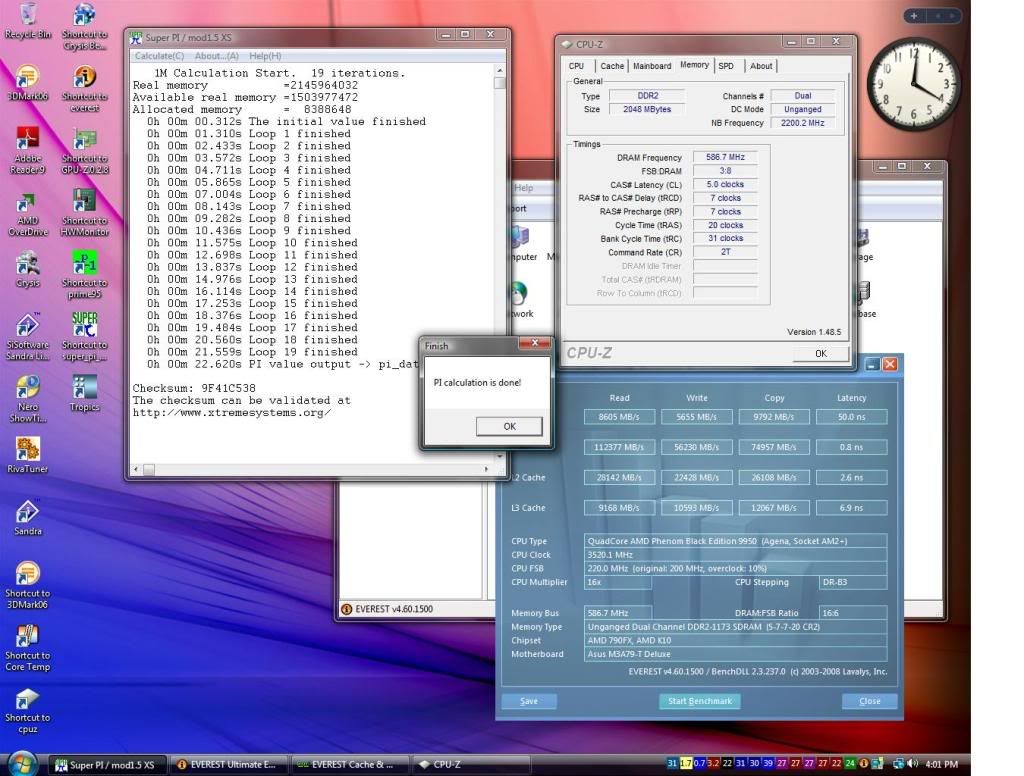The height and width of the screenshot is (776, 1024).
Task: Open Shortcut to super_pi desktop icon
Action: (x=85, y=338)
